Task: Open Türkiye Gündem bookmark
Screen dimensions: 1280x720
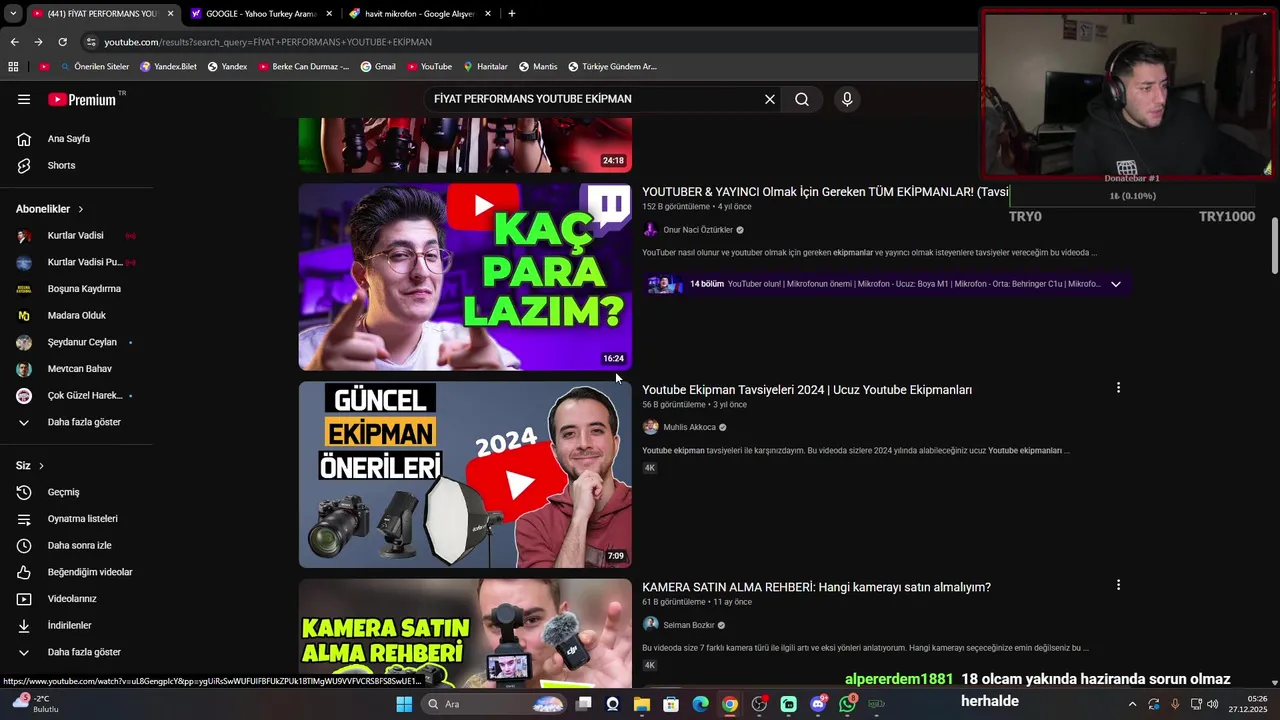Action: click(612, 67)
